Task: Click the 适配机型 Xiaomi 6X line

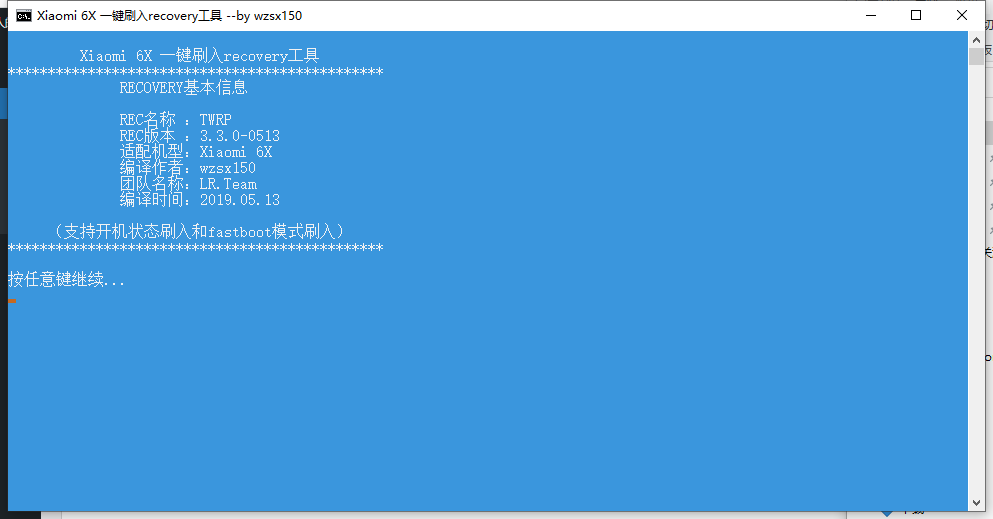Action: coord(196,151)
